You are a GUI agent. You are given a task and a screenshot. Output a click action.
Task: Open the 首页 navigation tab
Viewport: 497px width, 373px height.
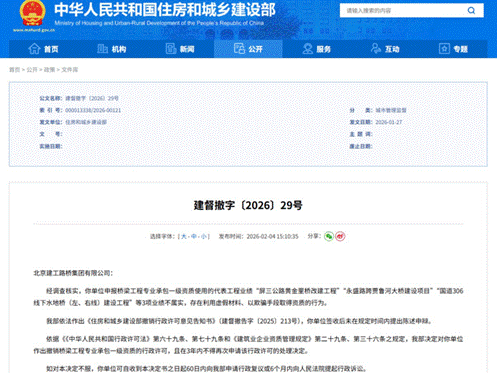click(x=43, y=49)
